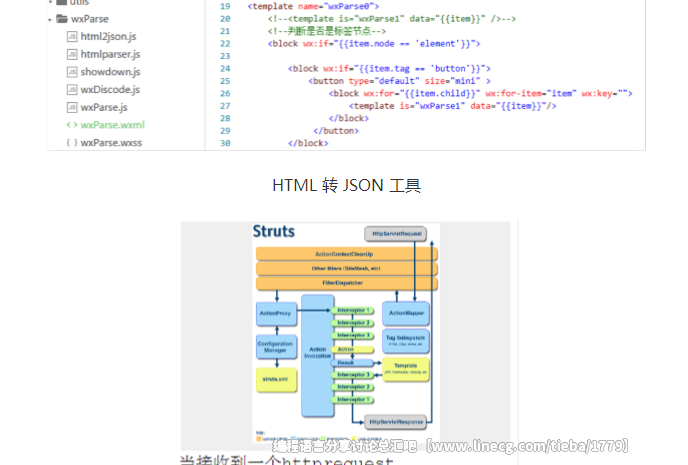Click the closing </button> tag on line 29

pos(336,131)
